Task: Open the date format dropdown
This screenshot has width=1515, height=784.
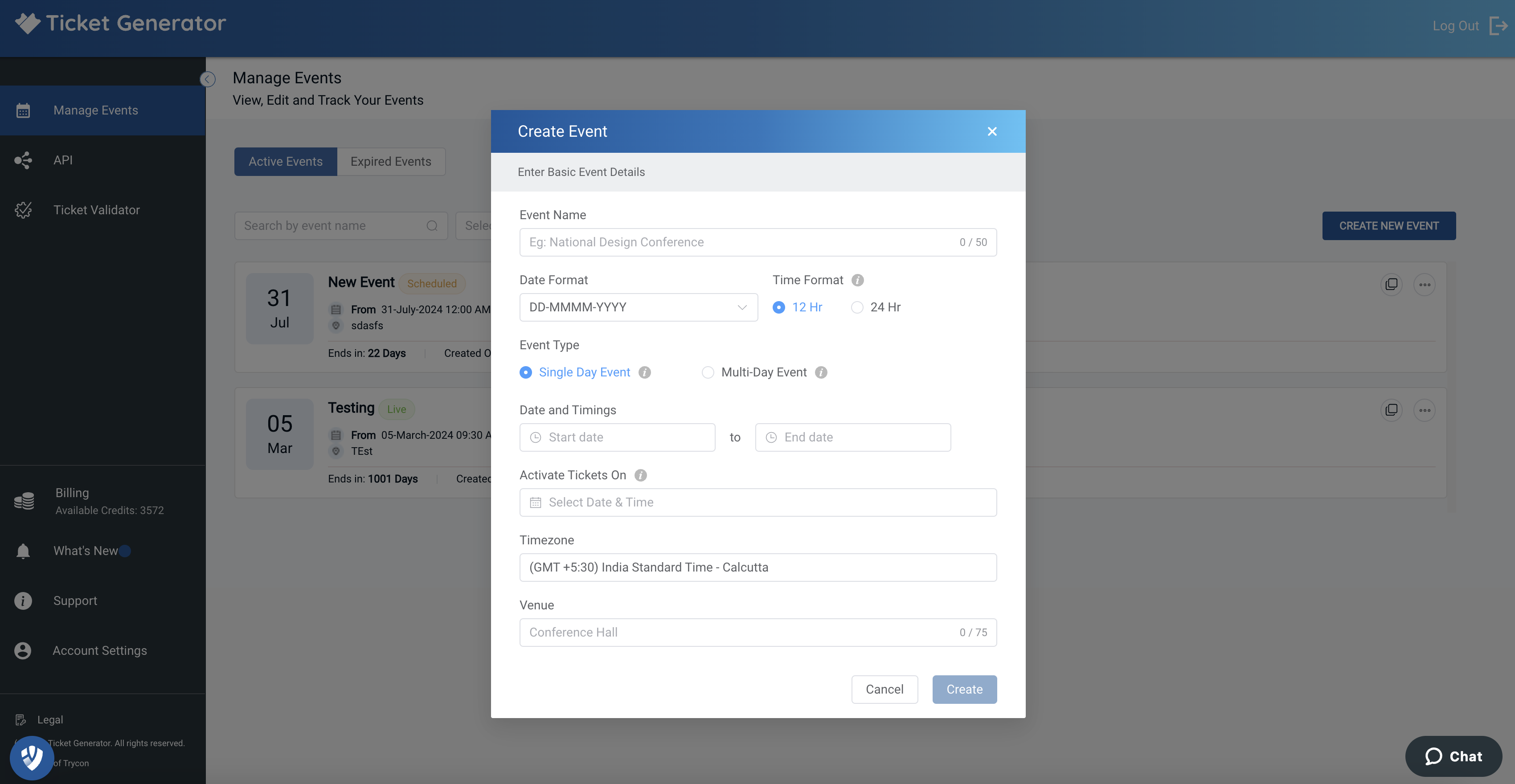Action: pyautogui.click(x=638, y=306)
